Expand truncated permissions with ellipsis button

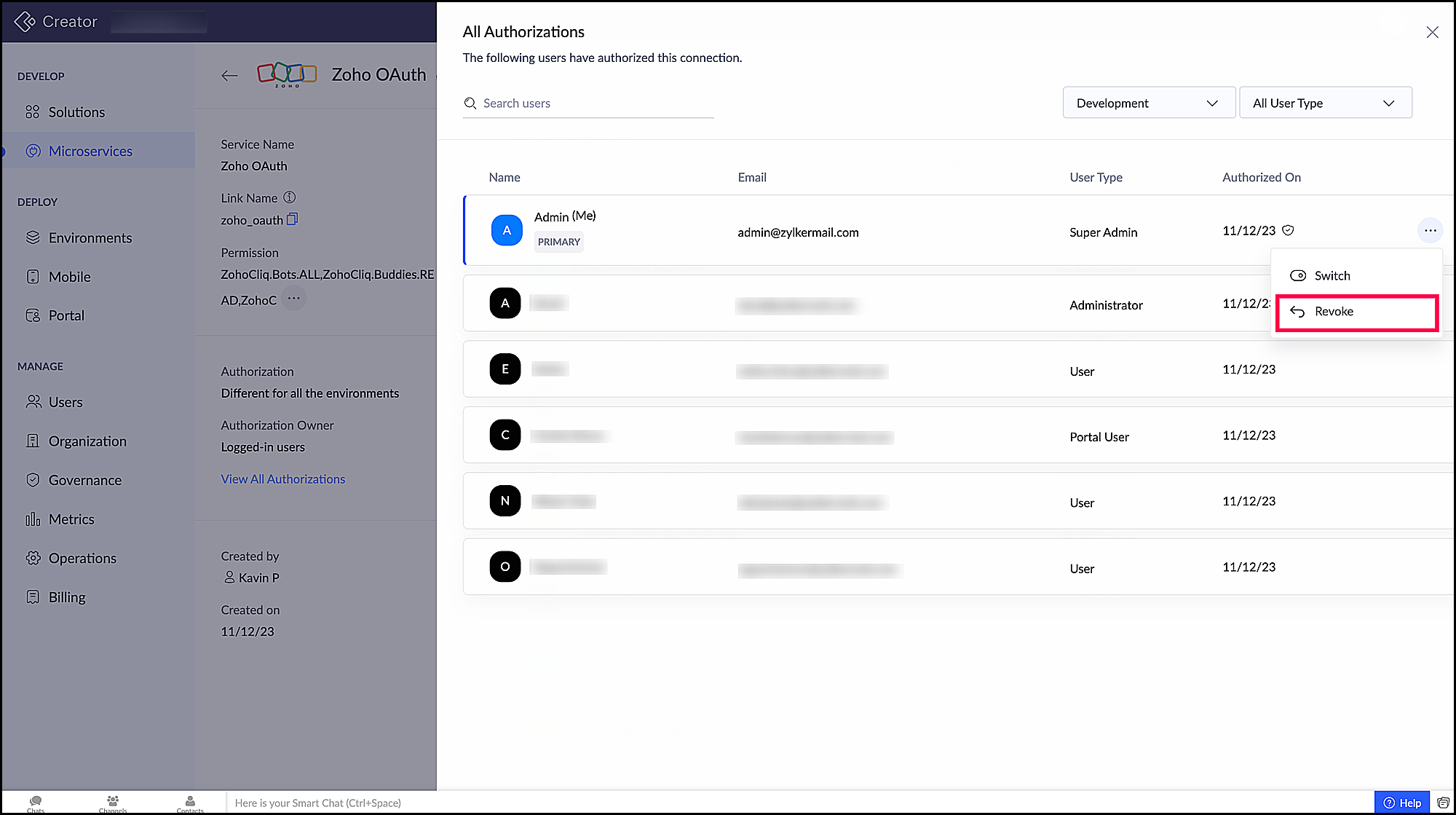click(x=293, y=299)
